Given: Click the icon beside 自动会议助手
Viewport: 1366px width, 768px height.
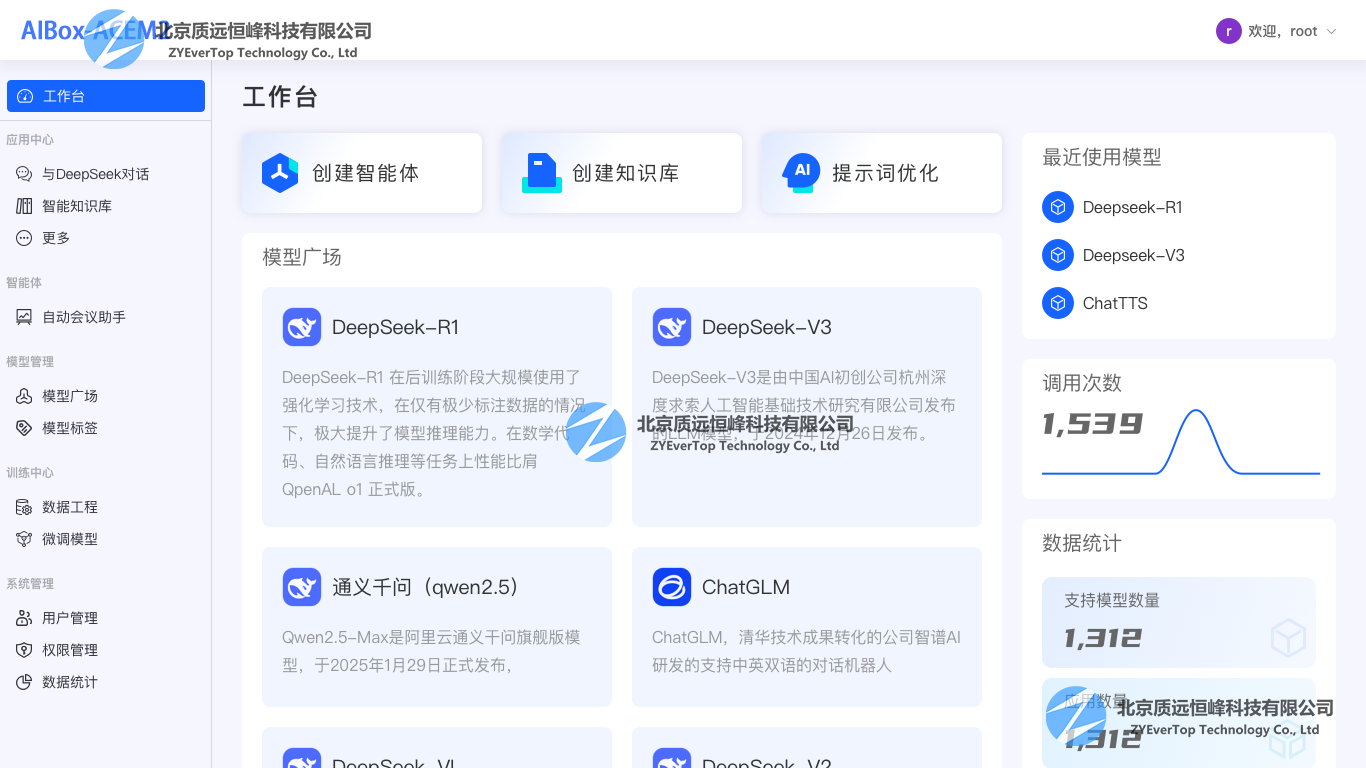Looking at the screenshot, I should (x=24, y=317).
